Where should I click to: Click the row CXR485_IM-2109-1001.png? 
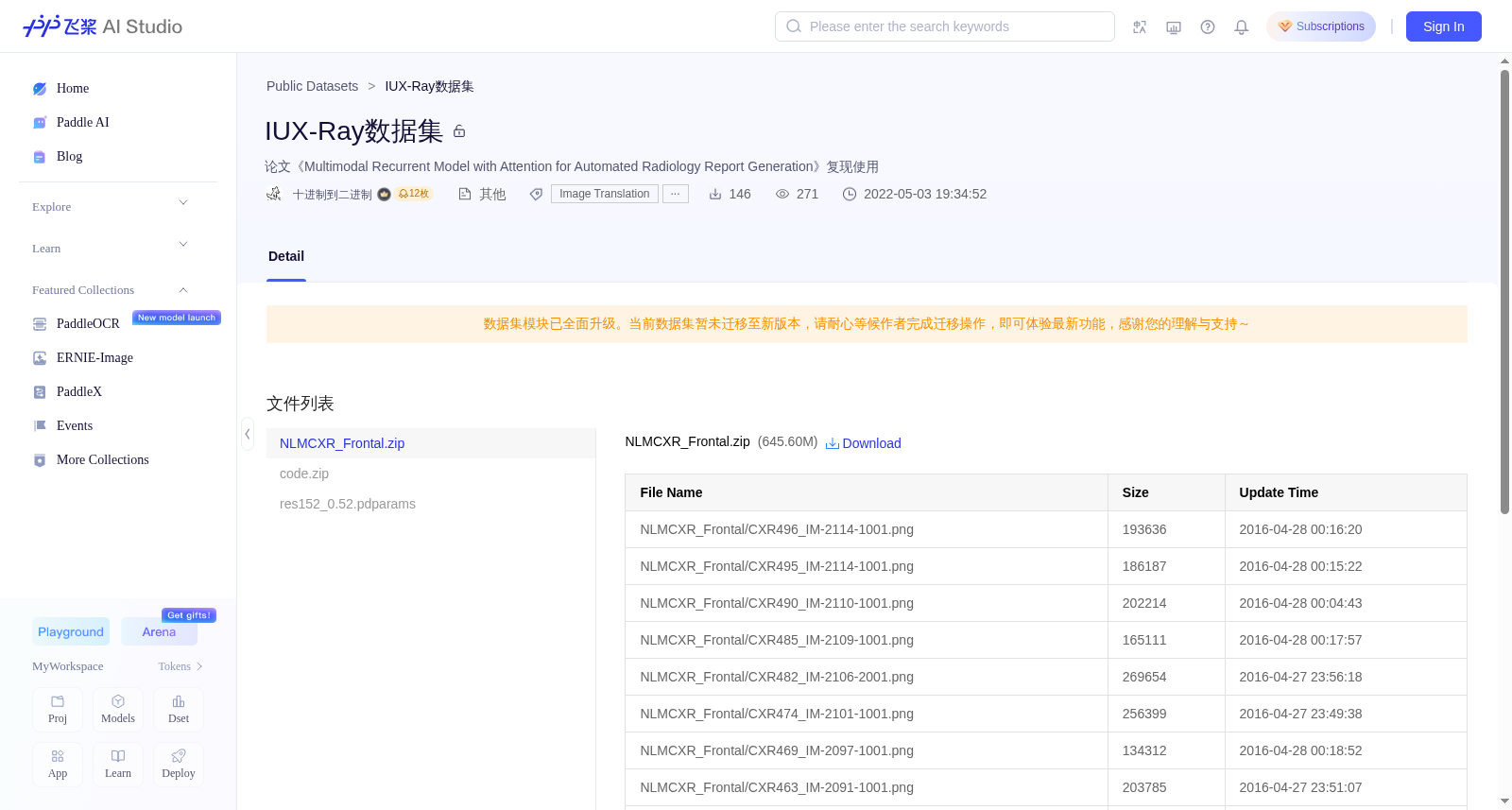tap(1046, 640)
